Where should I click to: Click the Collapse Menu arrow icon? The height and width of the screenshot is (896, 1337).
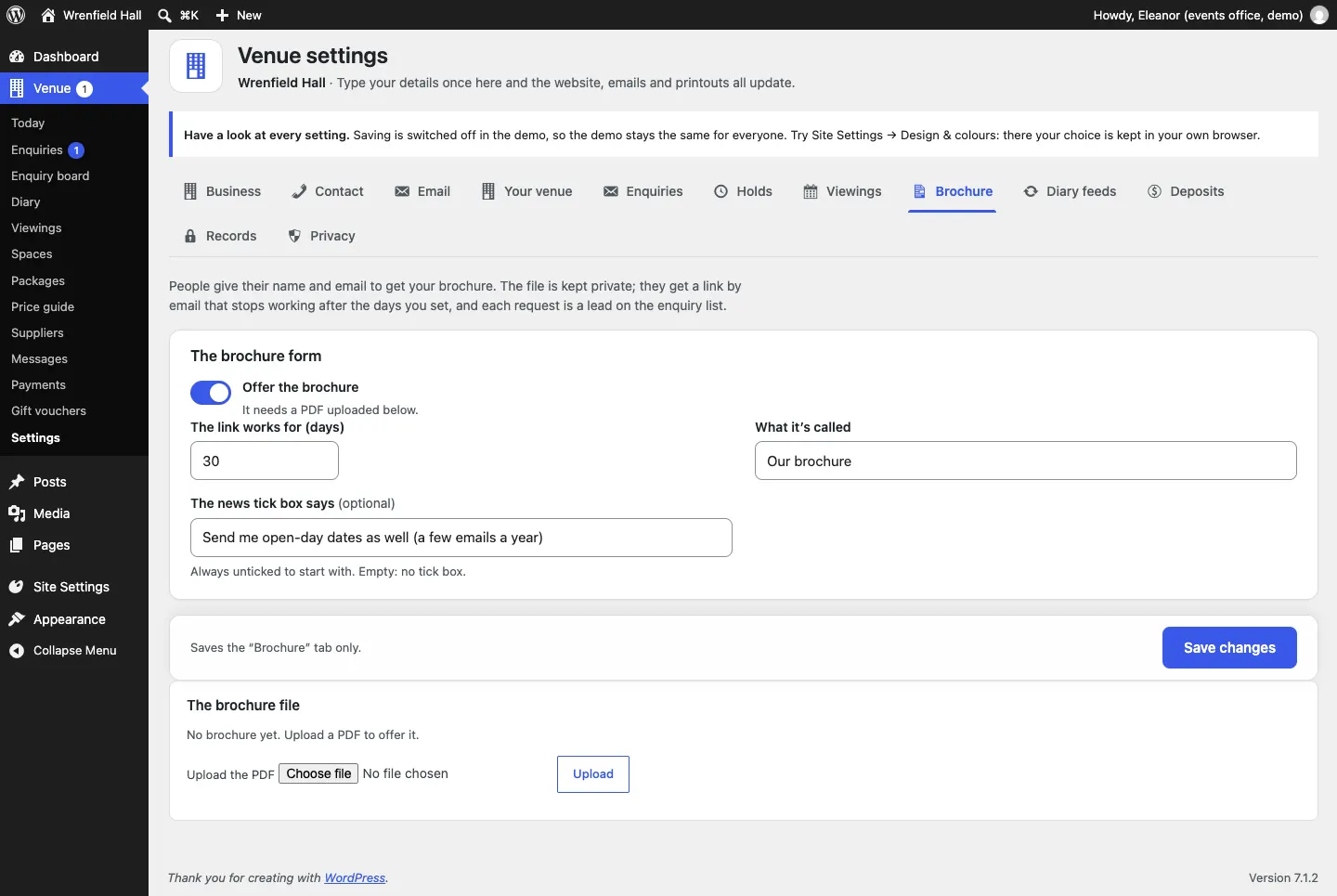(x=17, y=651)
